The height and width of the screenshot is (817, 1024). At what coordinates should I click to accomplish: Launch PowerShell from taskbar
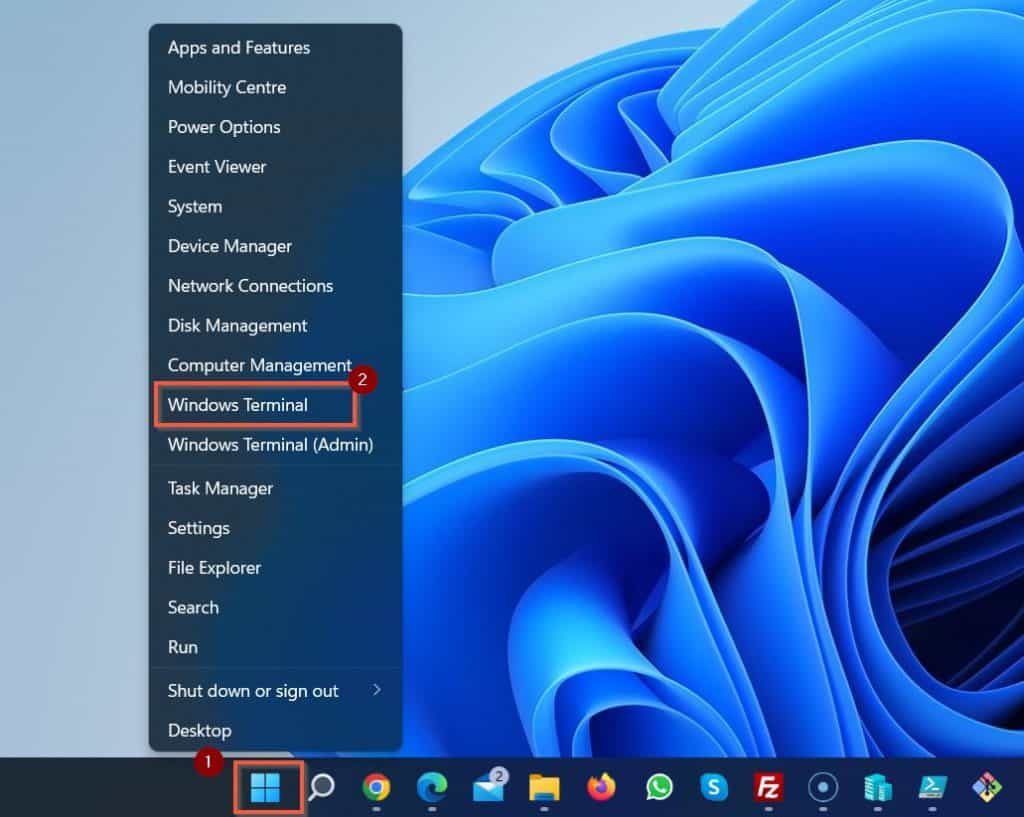pos(933,787)
